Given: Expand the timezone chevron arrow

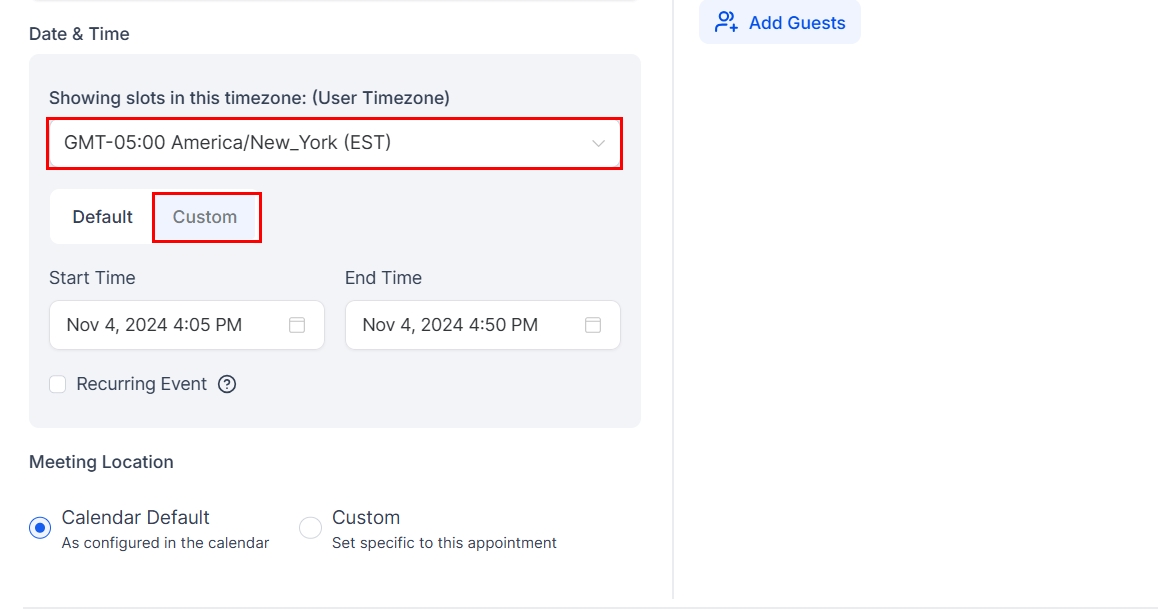Looking at the screenshot, I should (598, 143).
